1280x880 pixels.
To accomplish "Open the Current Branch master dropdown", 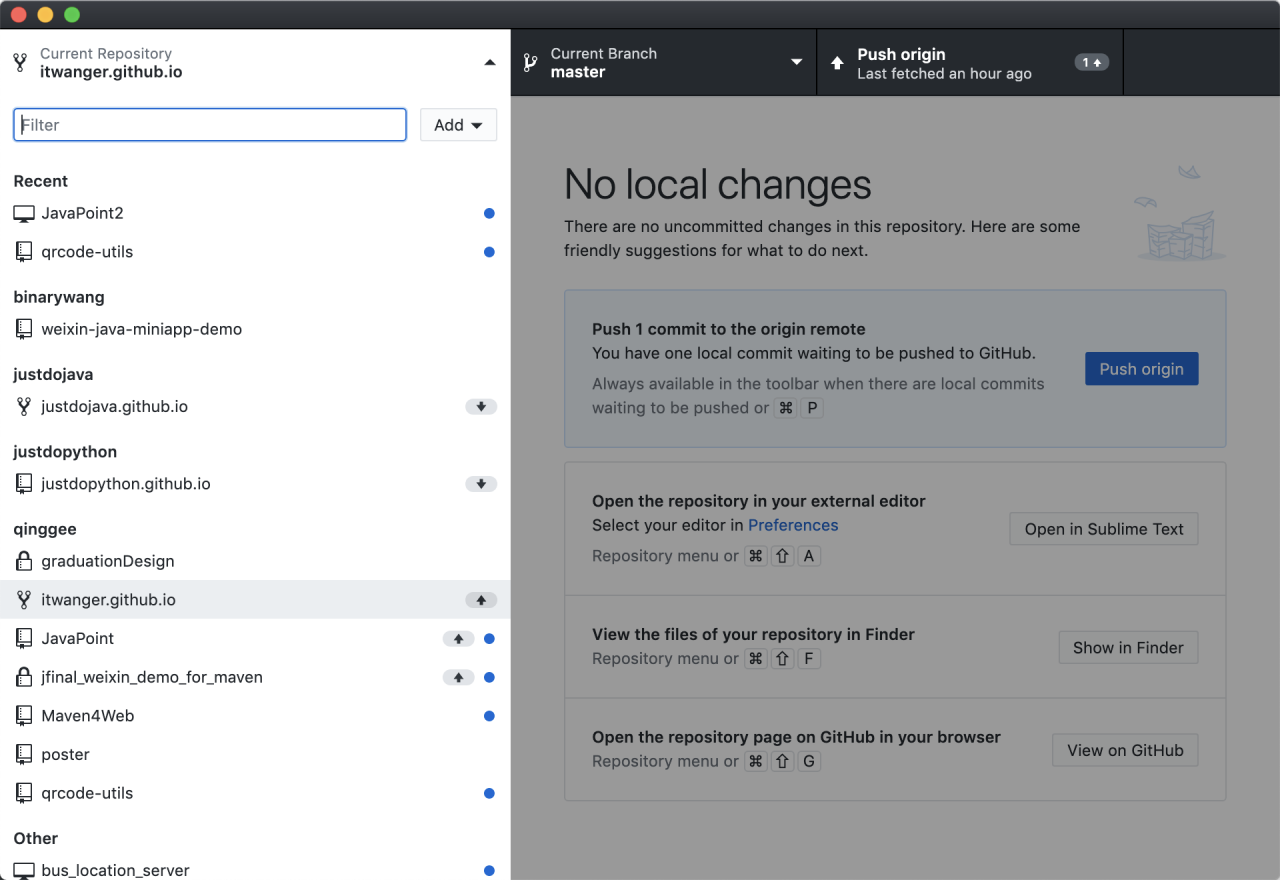I will 663,62.
